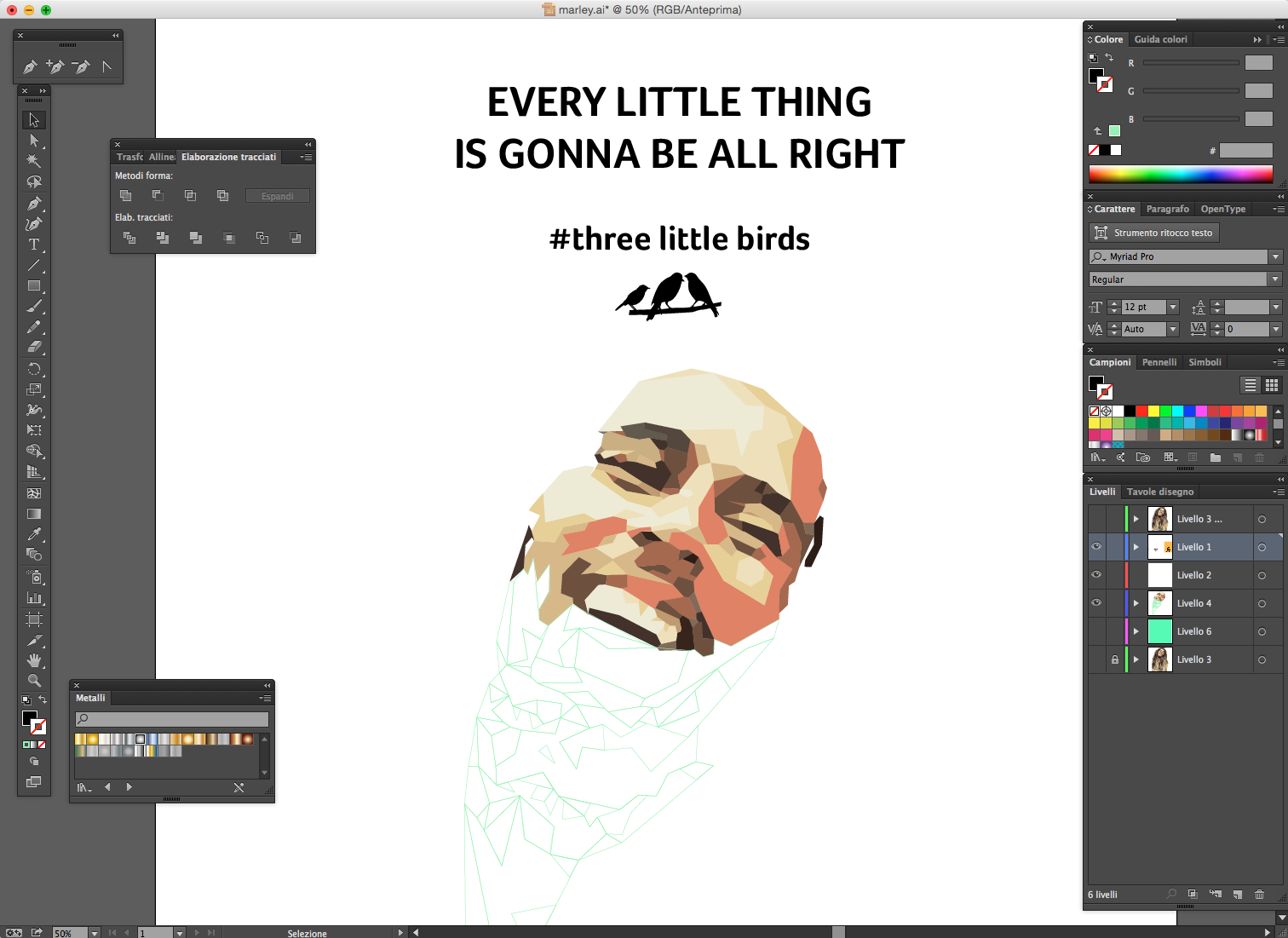The image size is (1288, 938).
Task: Open swatch libraries menu in Campioni panel
Action: (1098, 457)
